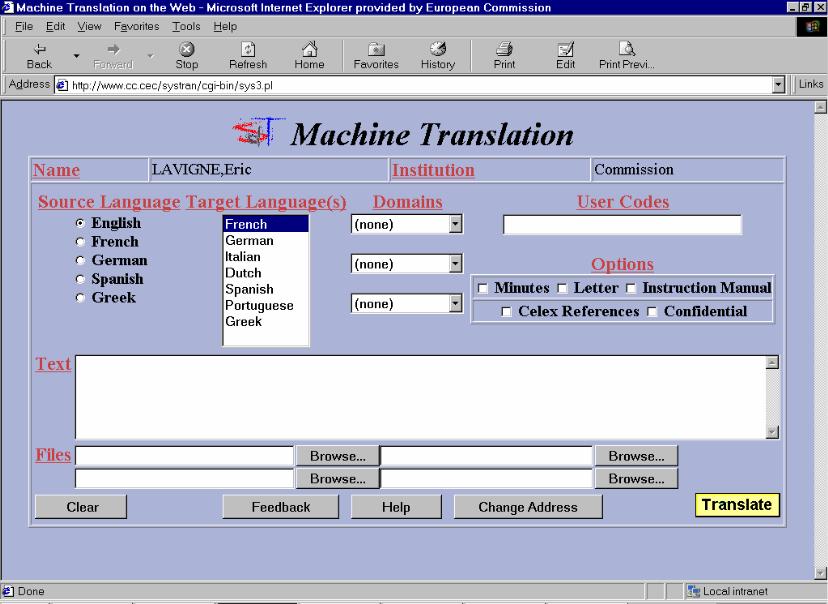This screenshot has height=604, width=828.
Task: Click the Back toolbar icon
Action: (x=39, y=56)
